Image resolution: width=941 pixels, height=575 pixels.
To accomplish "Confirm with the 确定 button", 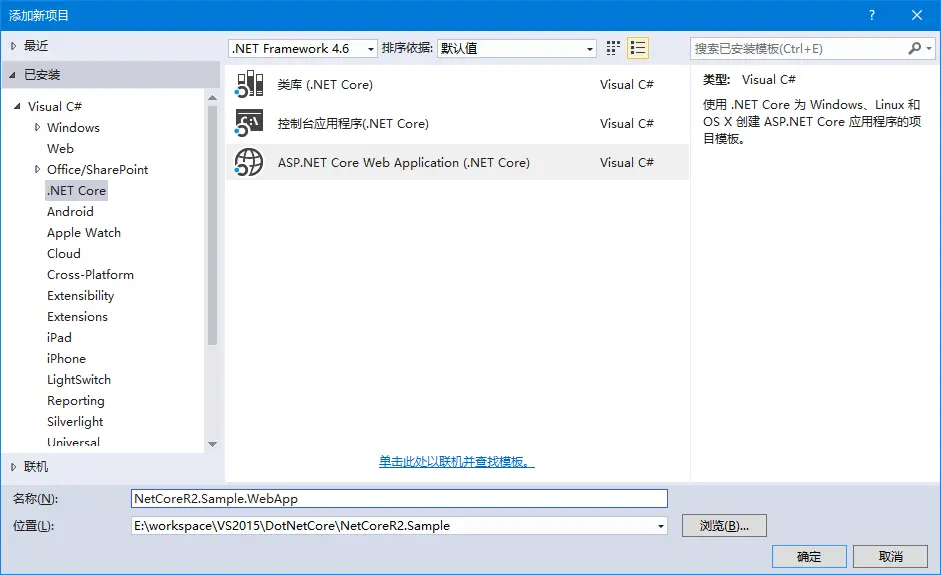I will click(808, 556).
